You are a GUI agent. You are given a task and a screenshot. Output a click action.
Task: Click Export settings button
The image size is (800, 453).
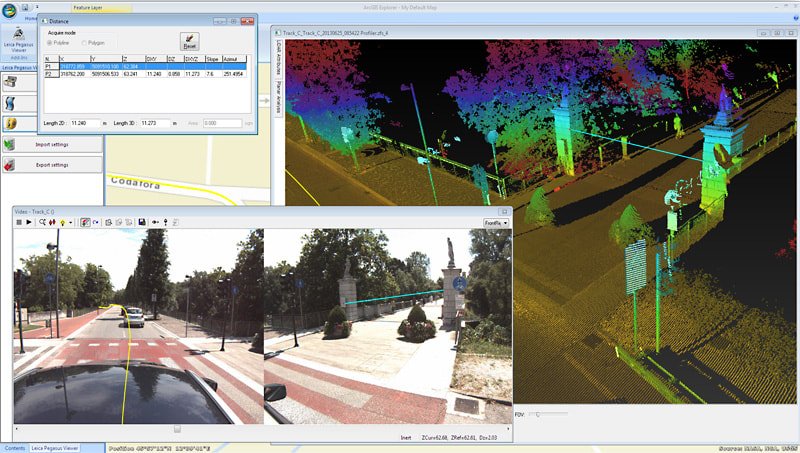pos(52,165)
